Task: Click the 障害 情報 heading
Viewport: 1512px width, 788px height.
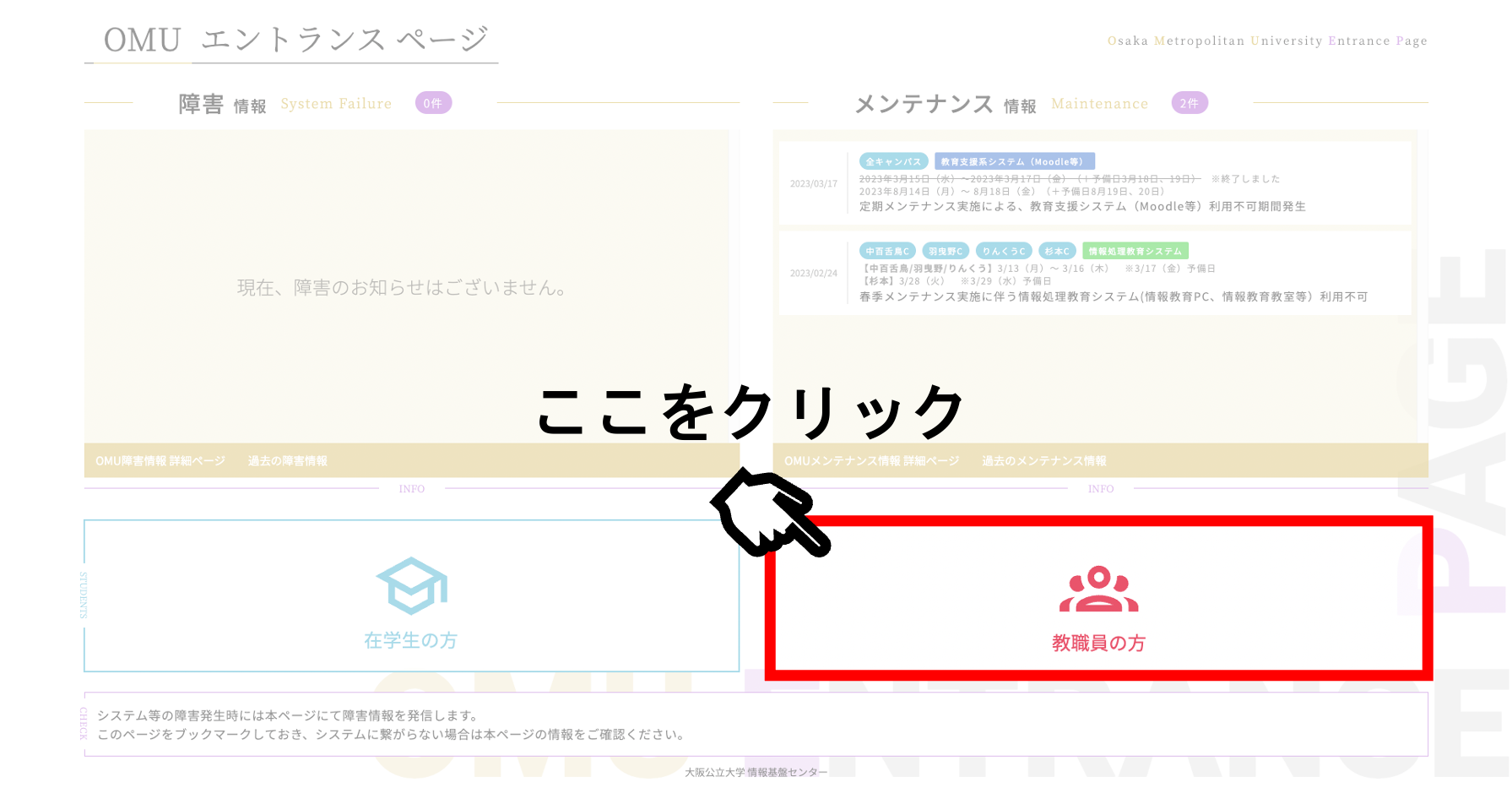Action: coord(222,104)
